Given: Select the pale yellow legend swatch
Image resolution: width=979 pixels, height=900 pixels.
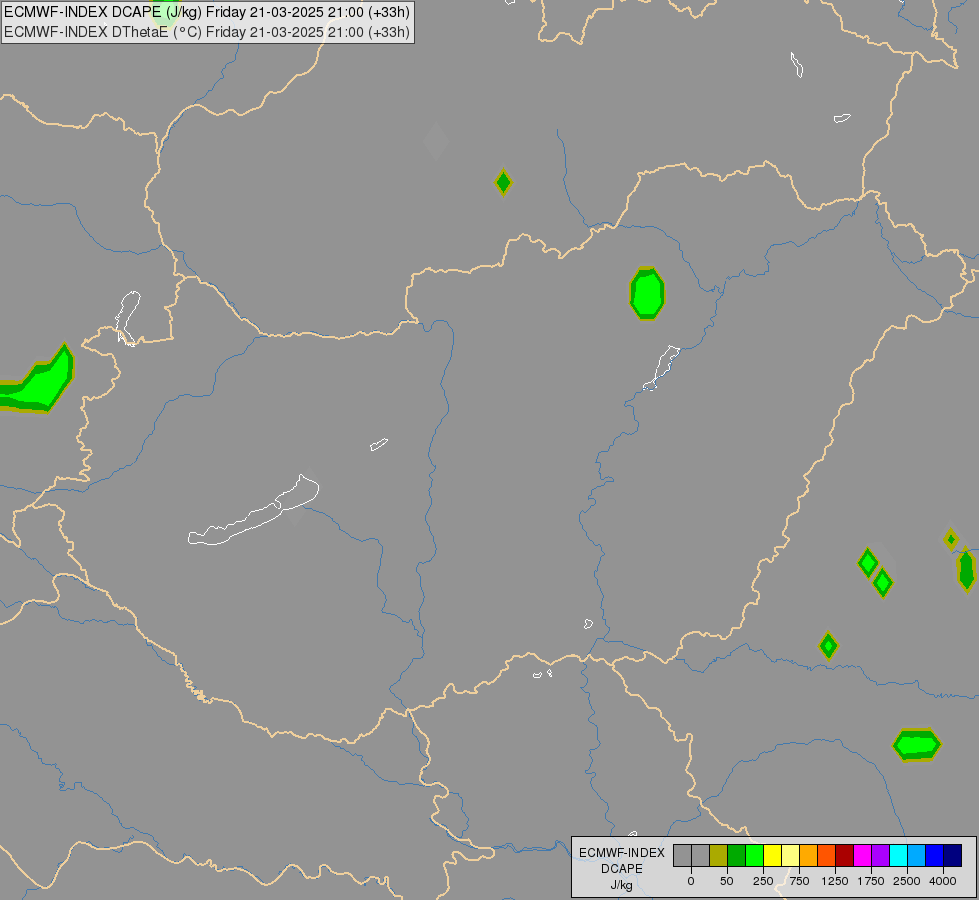Looking at the screenshot, I should point(791,856).
